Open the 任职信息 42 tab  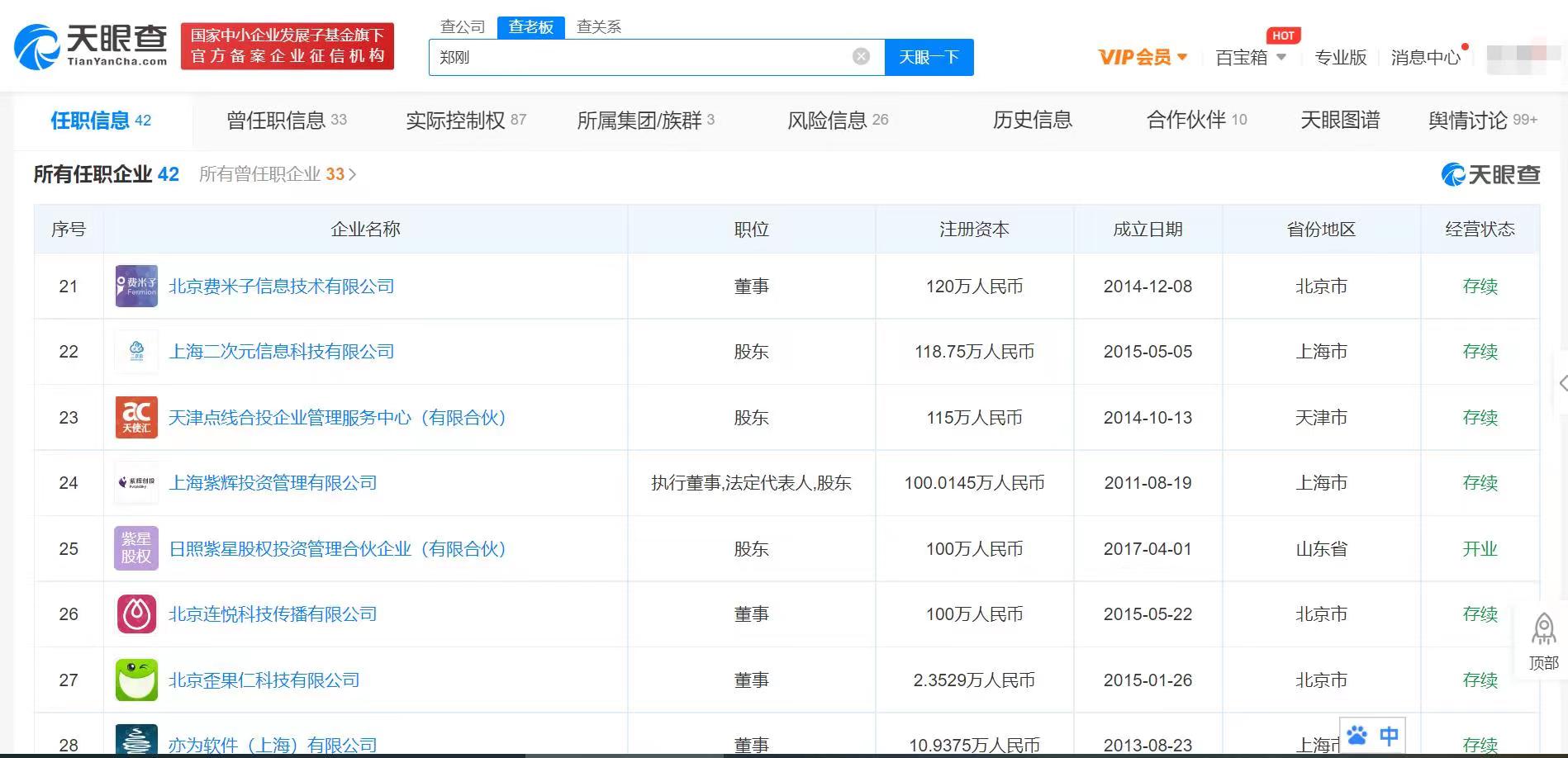click(x=101, y=121)
